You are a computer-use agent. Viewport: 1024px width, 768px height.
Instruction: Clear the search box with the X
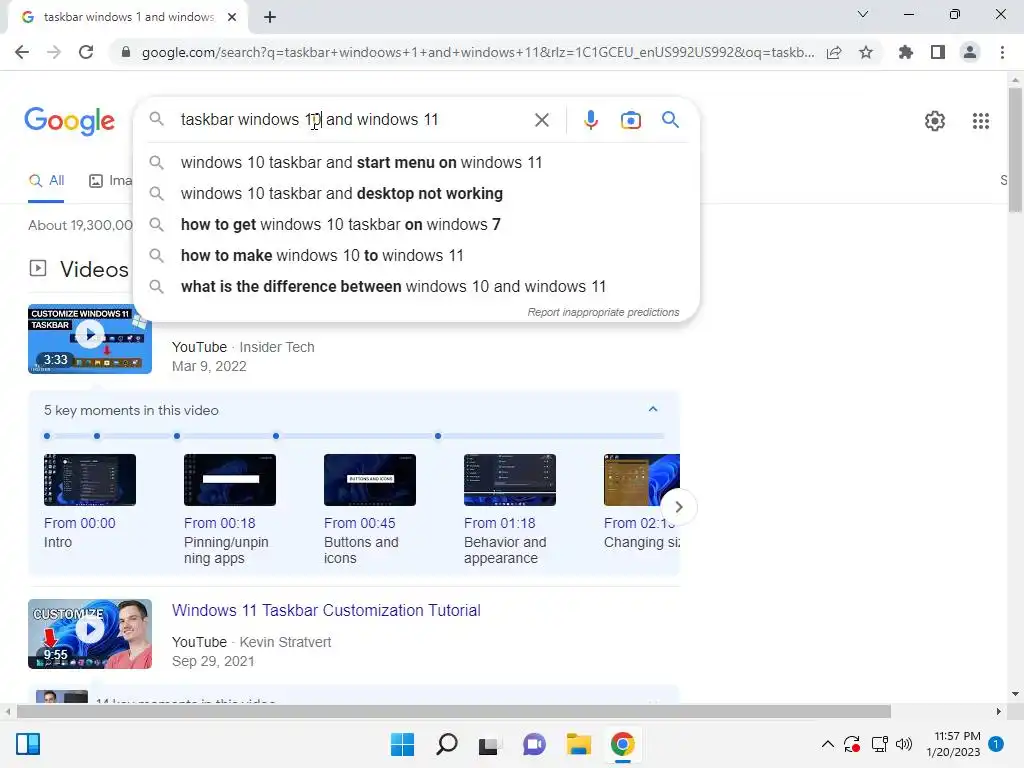pyautogui.click(x=541, y=120)
